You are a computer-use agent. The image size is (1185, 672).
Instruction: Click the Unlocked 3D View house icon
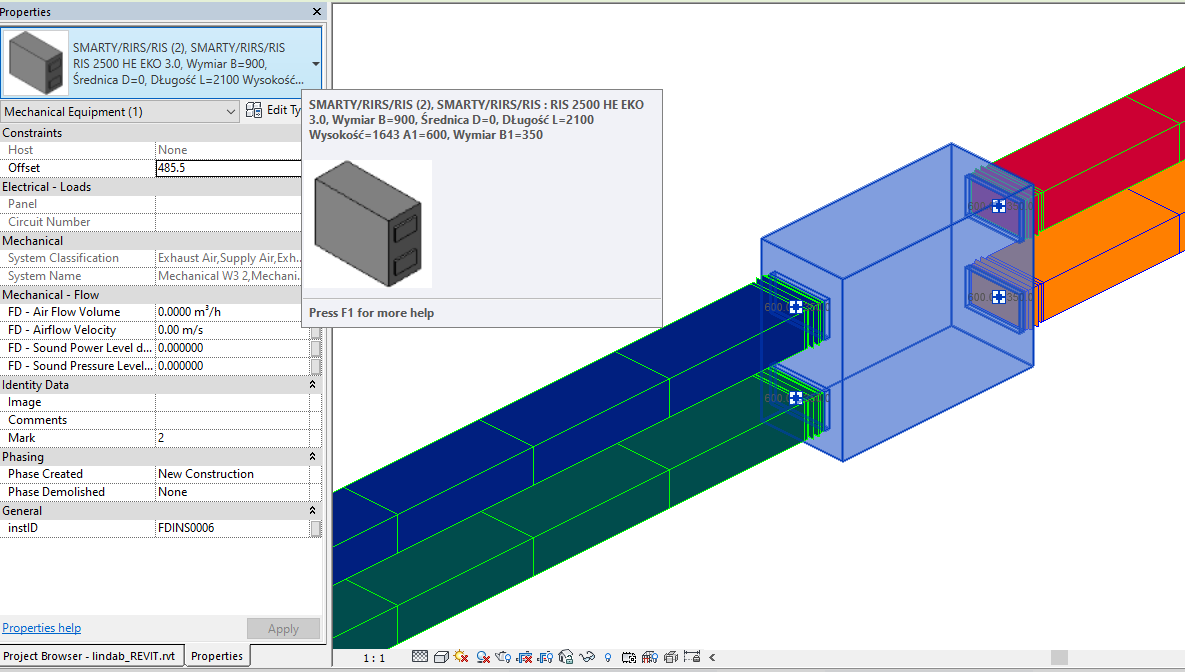tap(566, 657)
